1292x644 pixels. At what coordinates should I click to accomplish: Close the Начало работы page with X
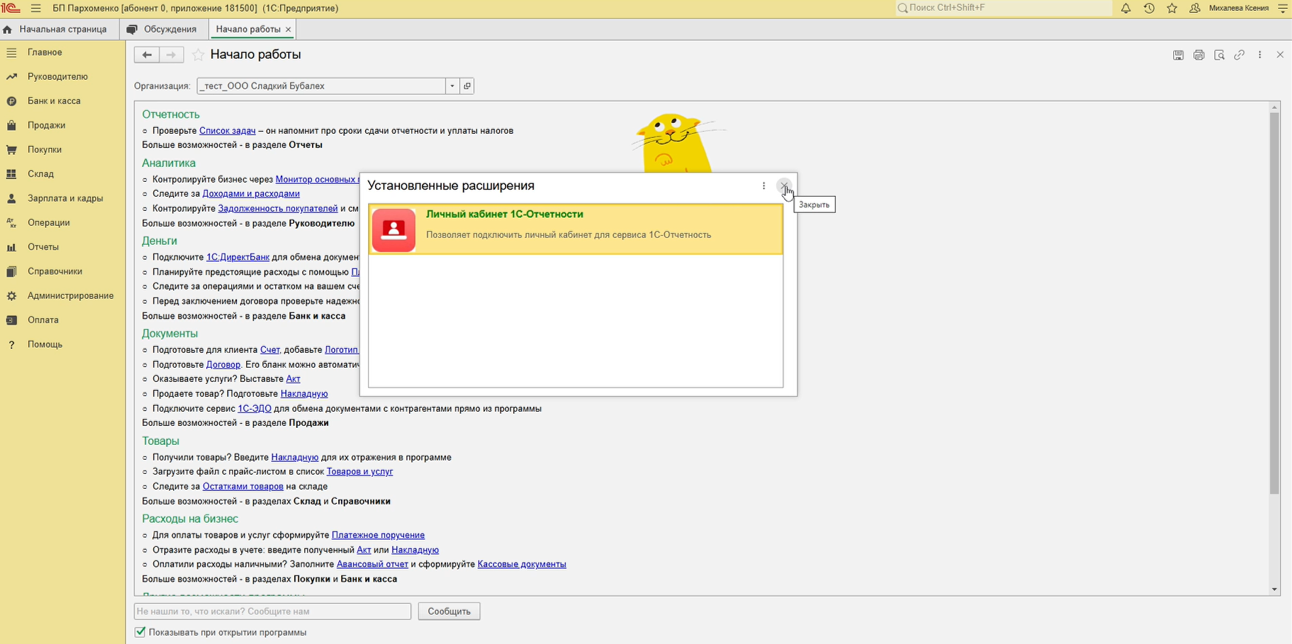[x=1280, y=55]
